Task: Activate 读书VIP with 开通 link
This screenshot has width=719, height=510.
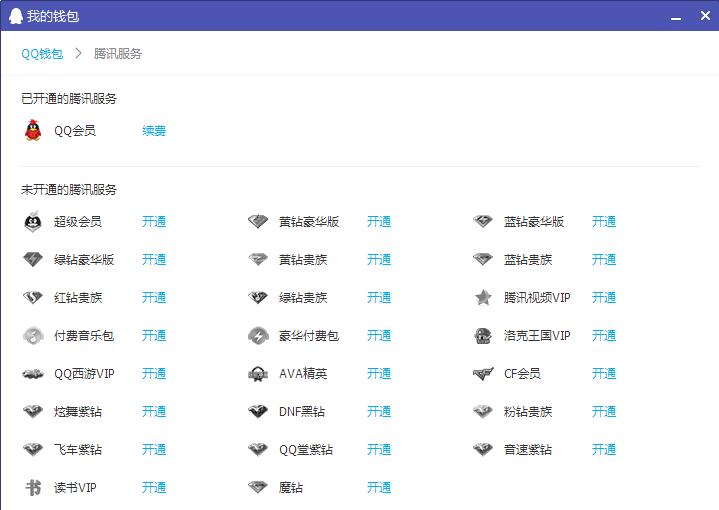Action: [x=154, y=488]
